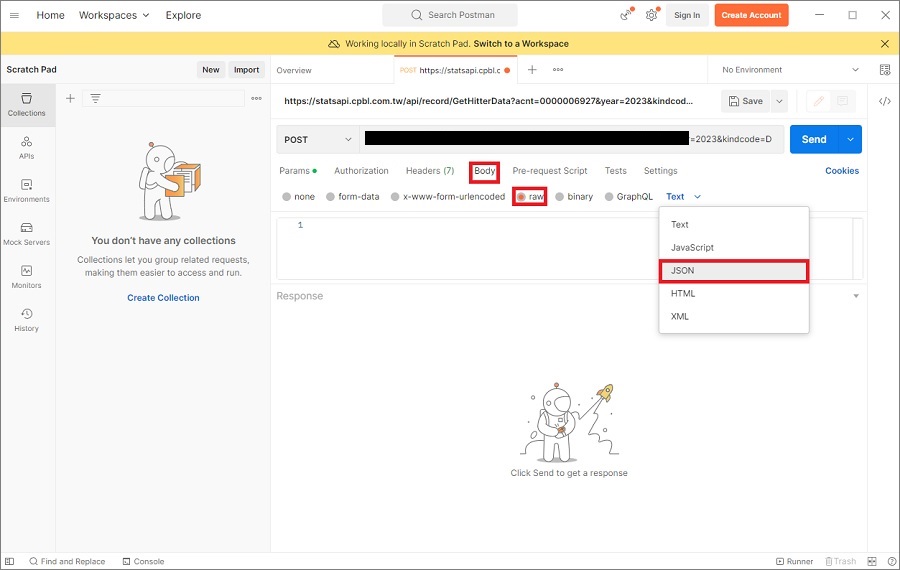900x570 pixels.
Task: Open Mock Servers panel
Action: (x=27, y=233)
